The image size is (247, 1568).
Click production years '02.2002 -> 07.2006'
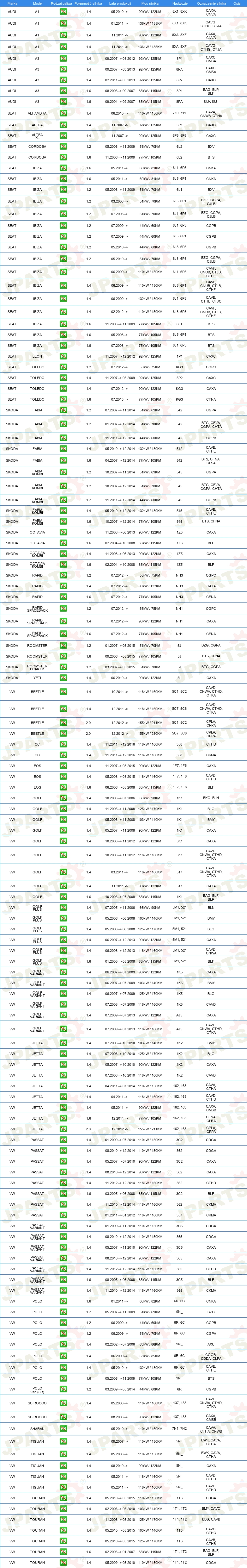pos(120,1344)
